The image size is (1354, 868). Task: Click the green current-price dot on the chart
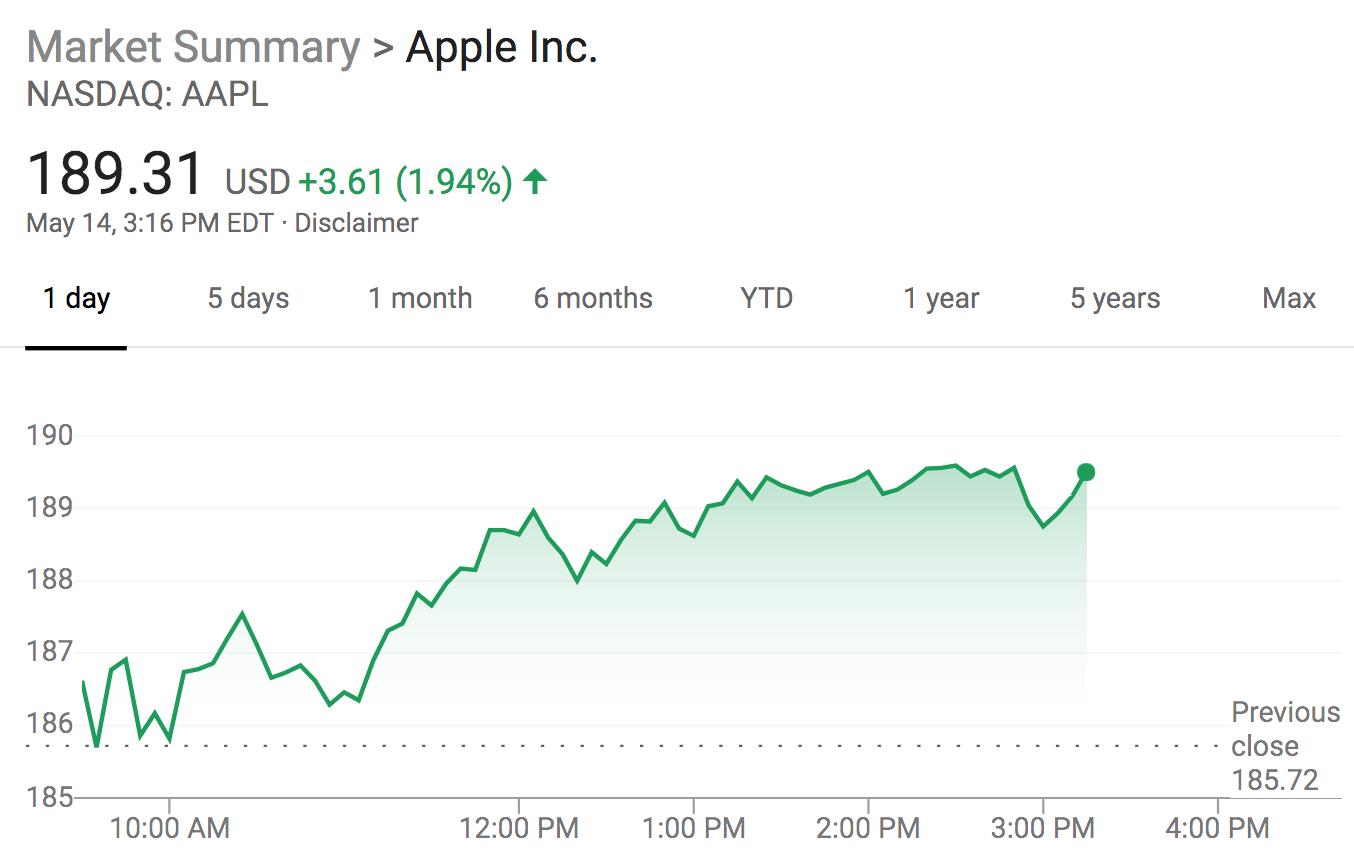click(x=1086, y=472)
